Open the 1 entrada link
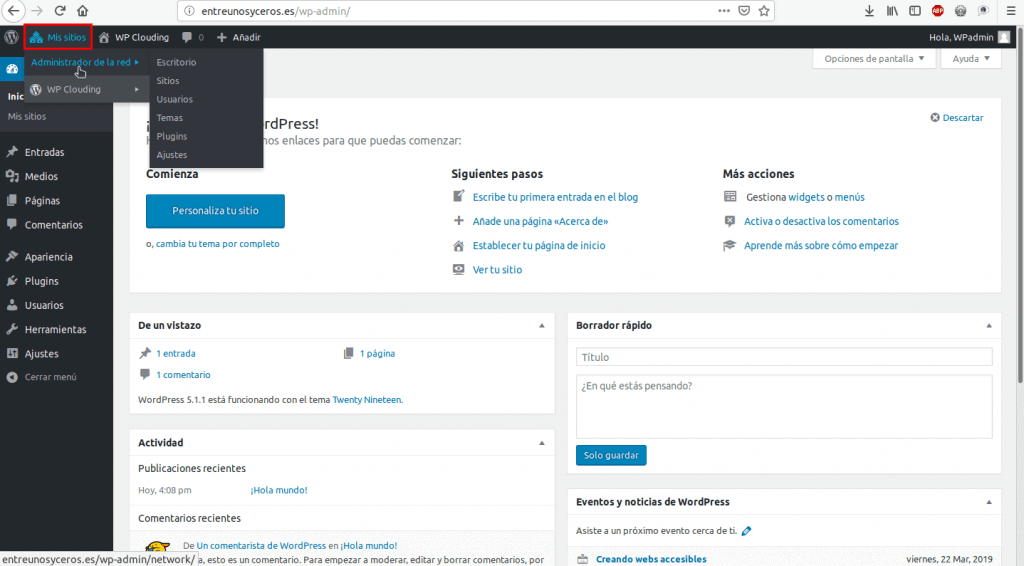The width and height of the screenshot is (1024, 566). click(176, 353)
